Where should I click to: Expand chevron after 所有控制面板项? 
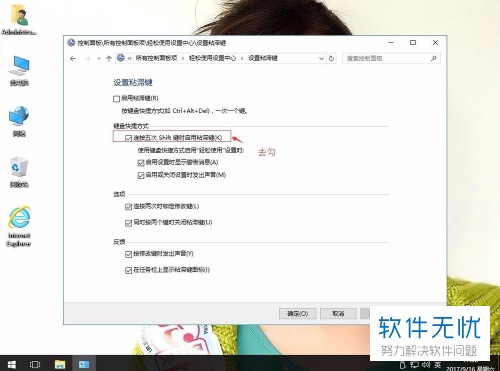[x=183, y=58]
